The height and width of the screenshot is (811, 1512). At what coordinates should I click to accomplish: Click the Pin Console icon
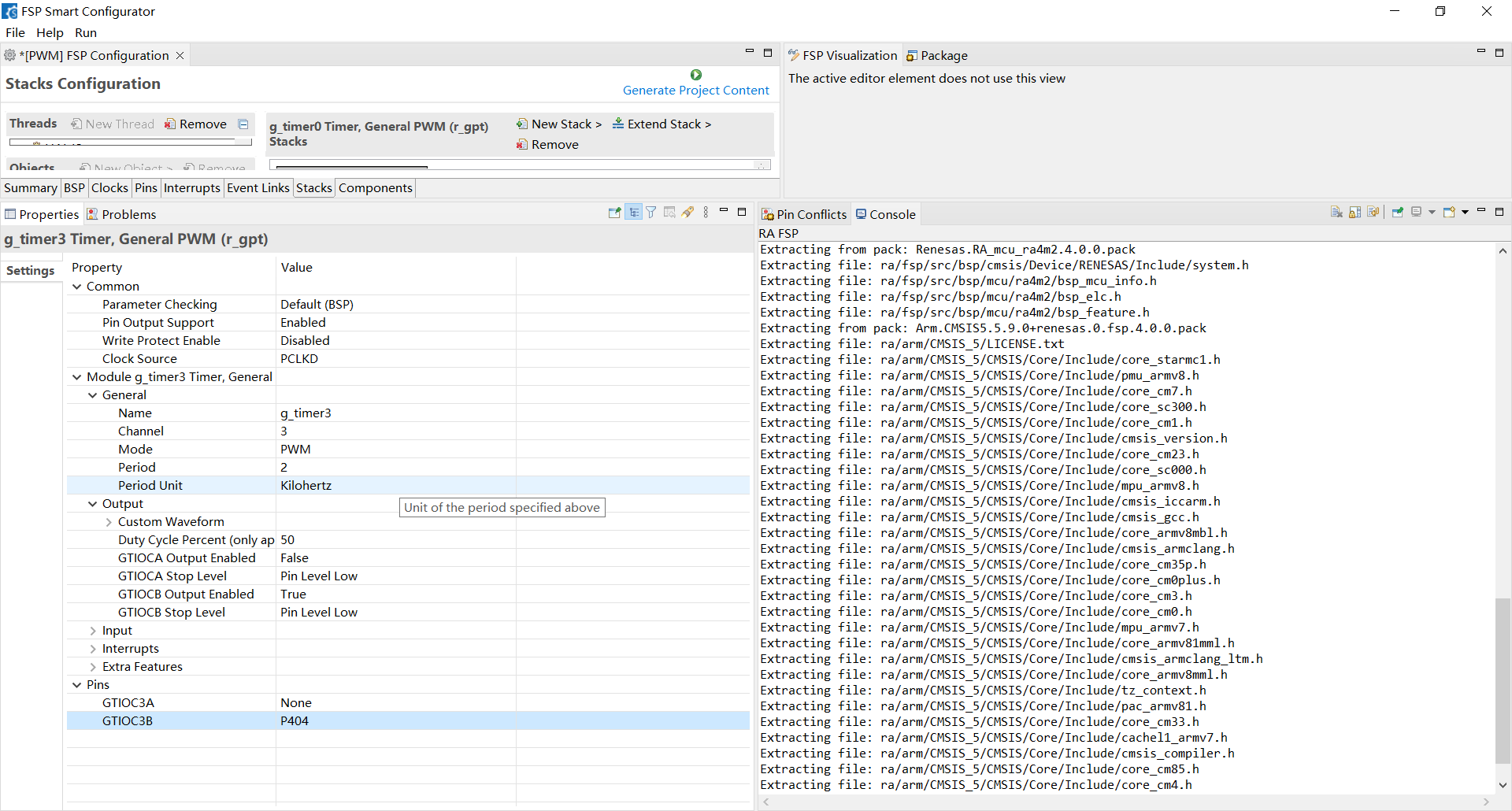tap(1398, 213)
